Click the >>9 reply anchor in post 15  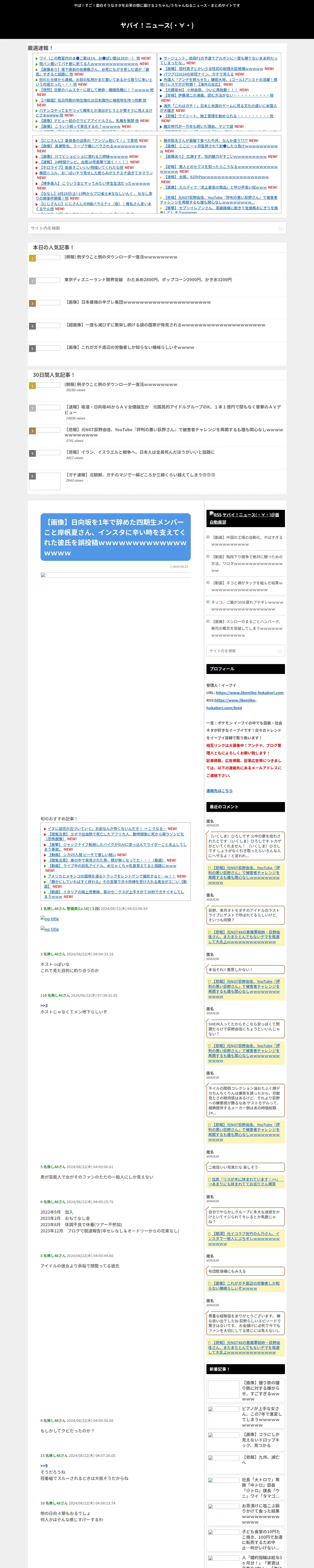(x=44, y=1466)
